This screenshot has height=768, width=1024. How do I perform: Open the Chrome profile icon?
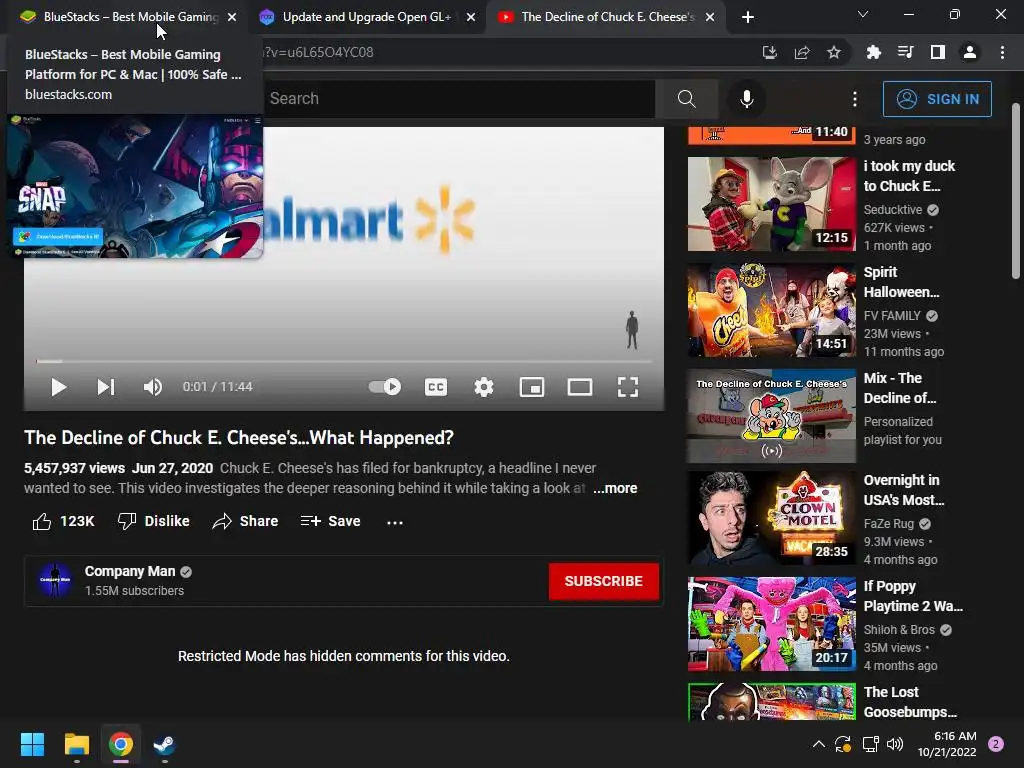[x=970, y=53]
